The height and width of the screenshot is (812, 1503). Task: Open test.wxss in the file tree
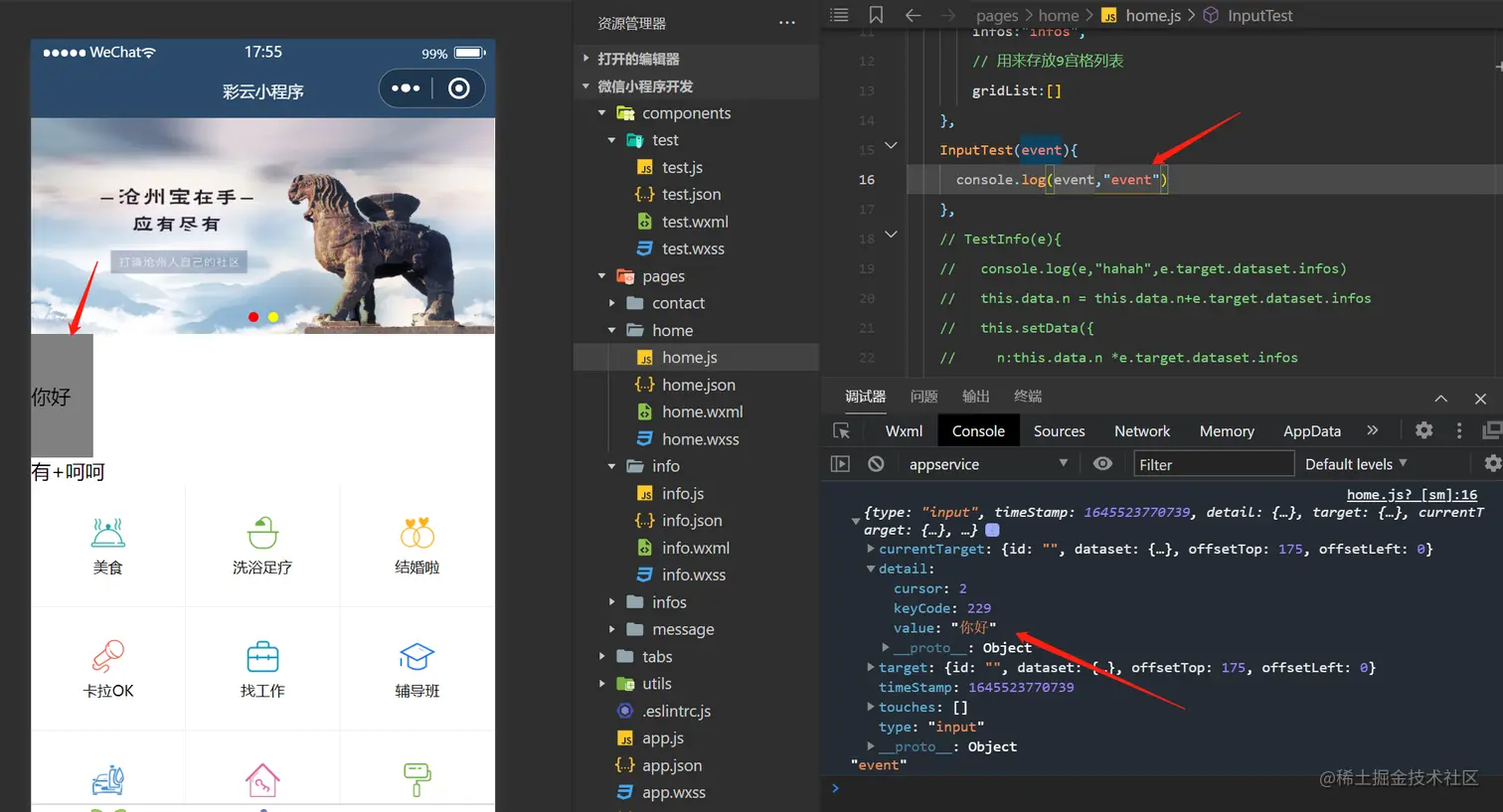pos(693,248)
